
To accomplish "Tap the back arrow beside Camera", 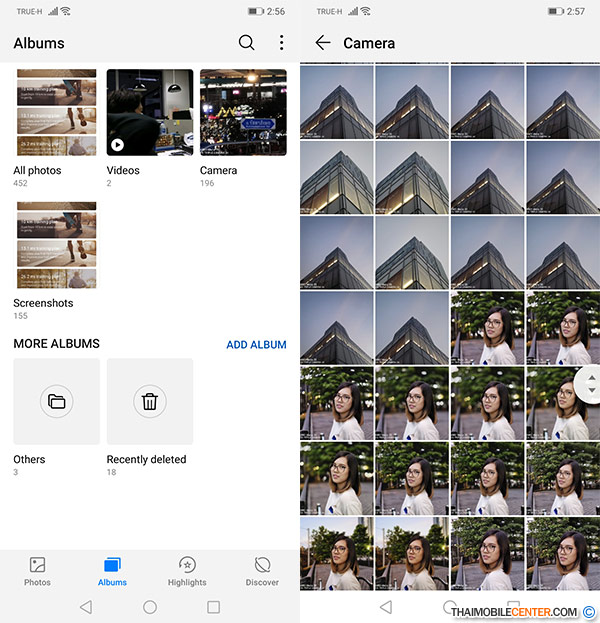I will pos(323,43).
